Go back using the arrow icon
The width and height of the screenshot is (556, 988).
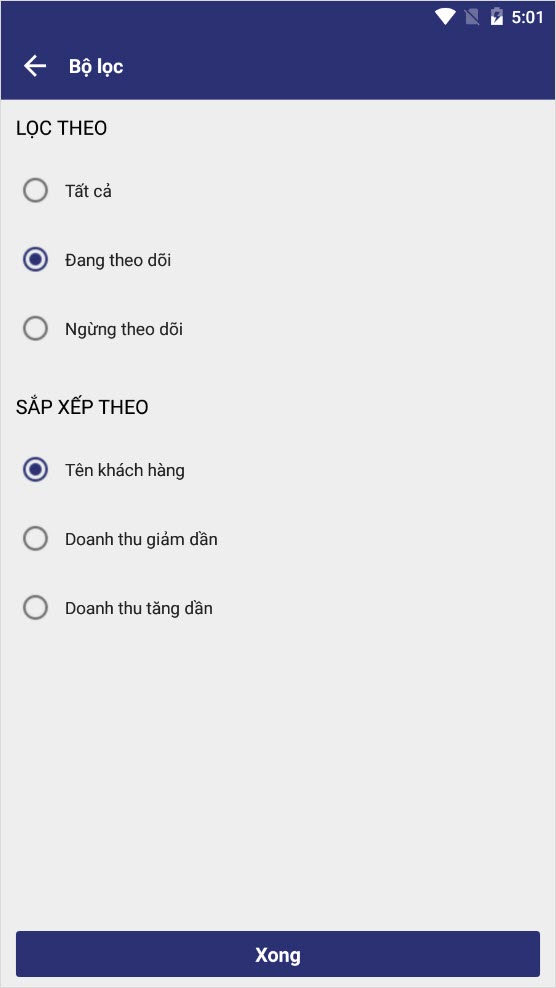(35, 66)
